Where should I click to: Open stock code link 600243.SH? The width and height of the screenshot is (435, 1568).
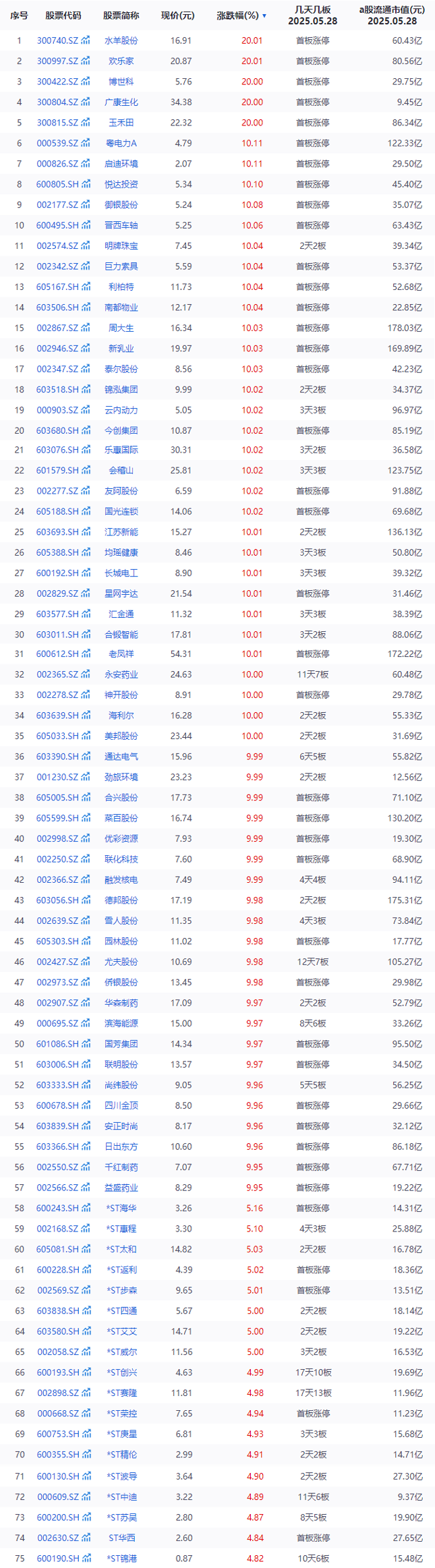57,1208
